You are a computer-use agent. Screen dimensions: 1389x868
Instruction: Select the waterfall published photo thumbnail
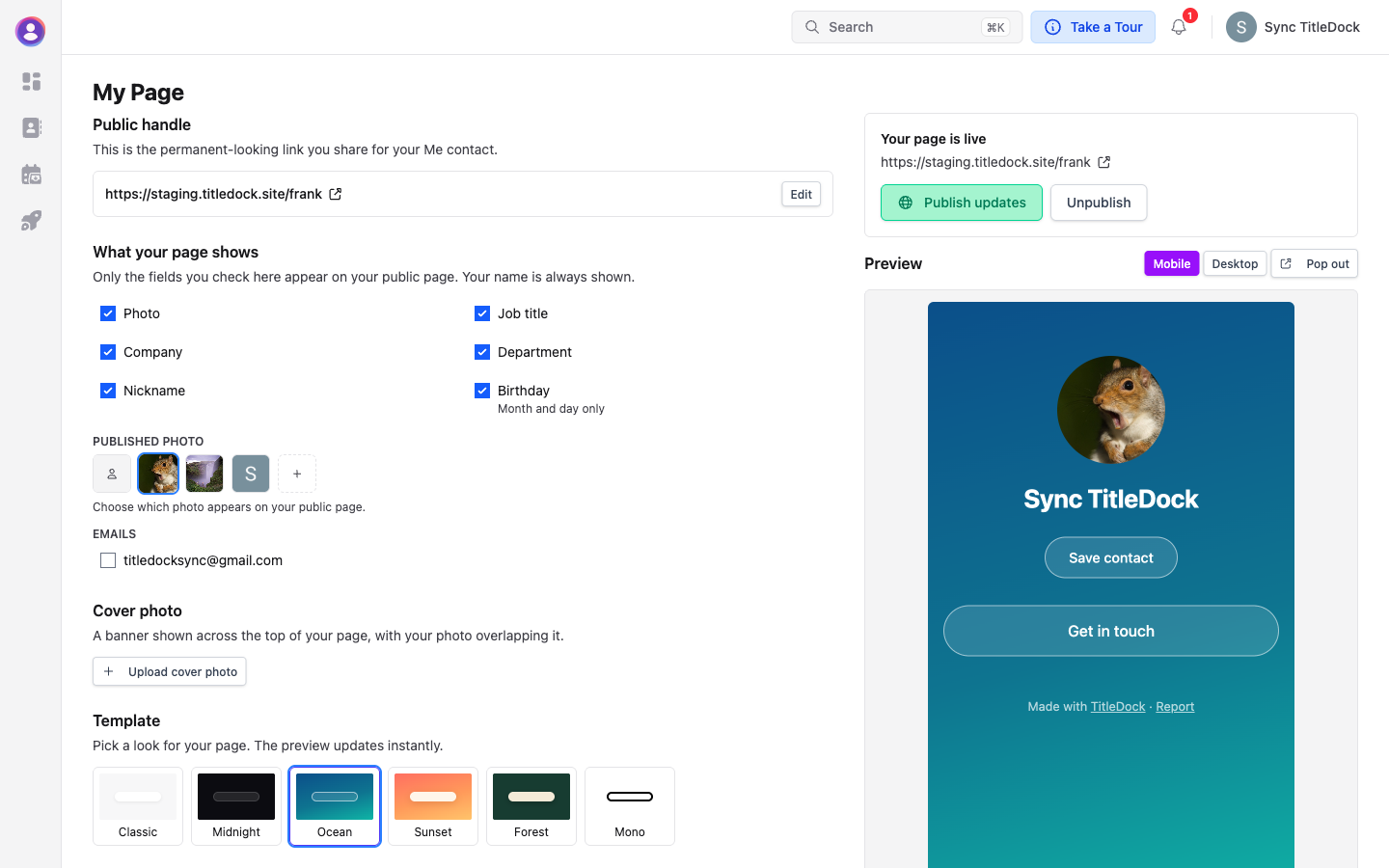click(204, 474)
